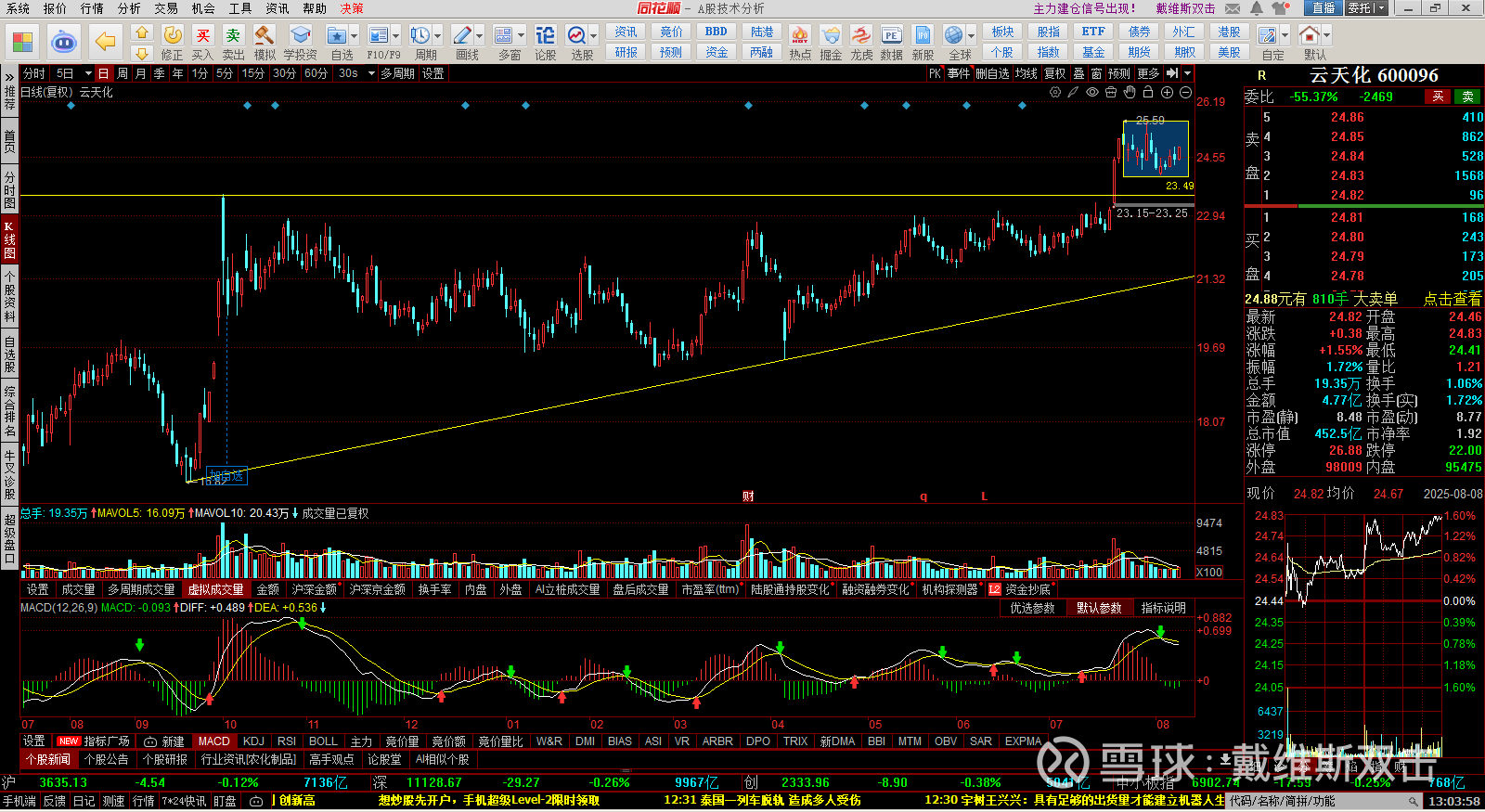This screenshot has height=812, width=1485.
Task: Click the red 买 button beside 委比
Action: point(1438,97)
